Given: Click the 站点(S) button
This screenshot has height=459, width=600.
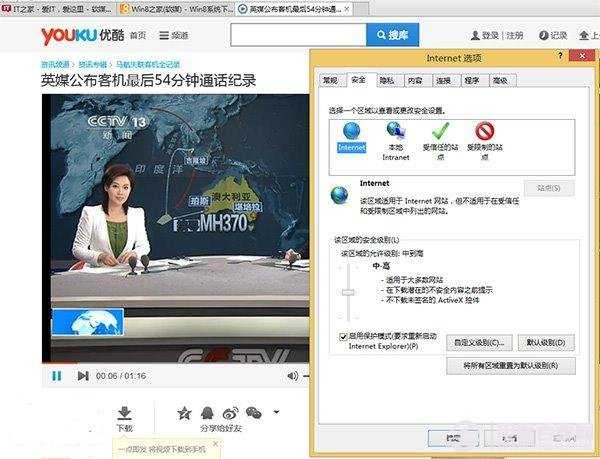Looking at the screenshot, I should [x=549, y=188].
